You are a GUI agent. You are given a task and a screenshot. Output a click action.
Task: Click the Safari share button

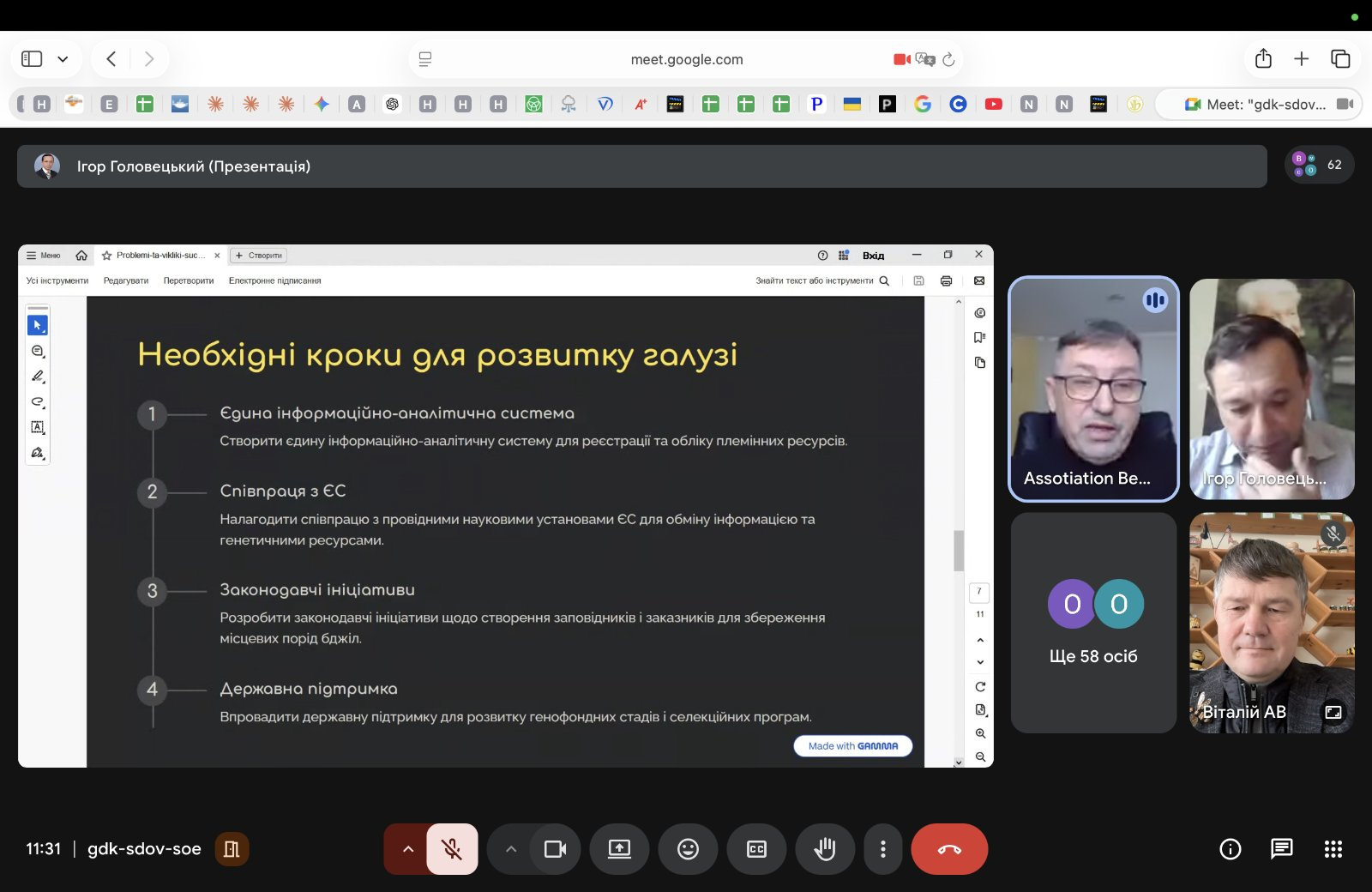tap(1263, 59)
